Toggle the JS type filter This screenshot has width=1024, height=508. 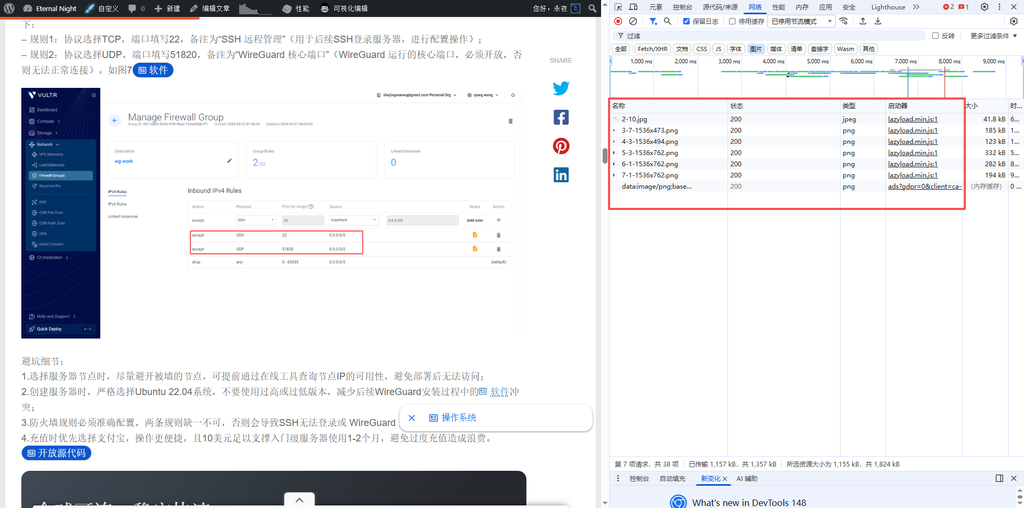tap(718, 49)
